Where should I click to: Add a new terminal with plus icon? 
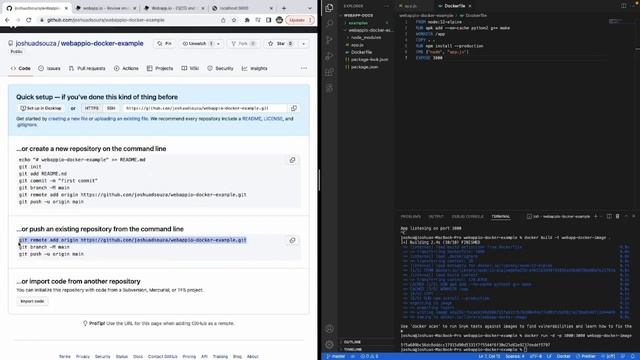tap(596, 216)
